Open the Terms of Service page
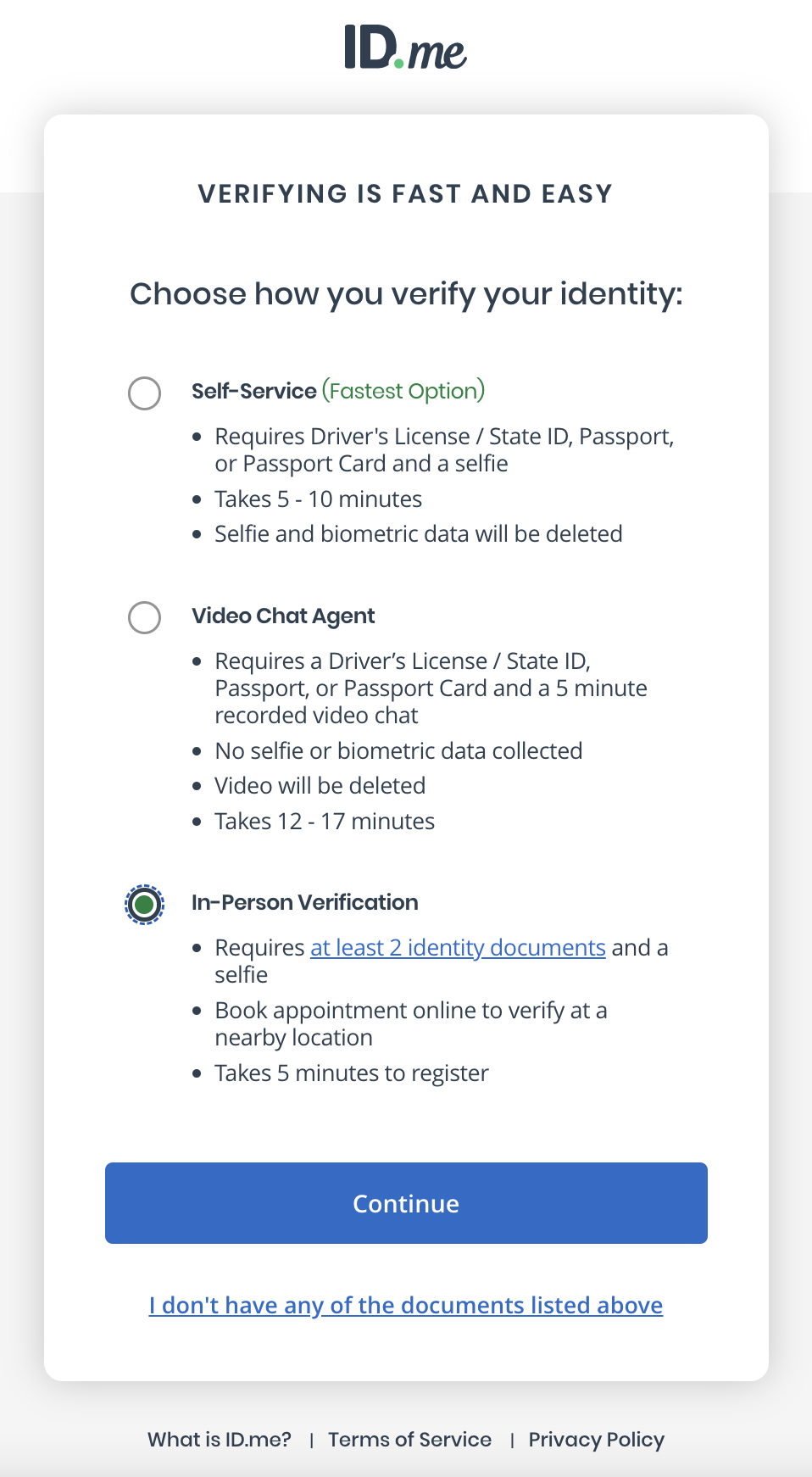This screenshot has height=1477, width=812. click(x=409, y=1439)
